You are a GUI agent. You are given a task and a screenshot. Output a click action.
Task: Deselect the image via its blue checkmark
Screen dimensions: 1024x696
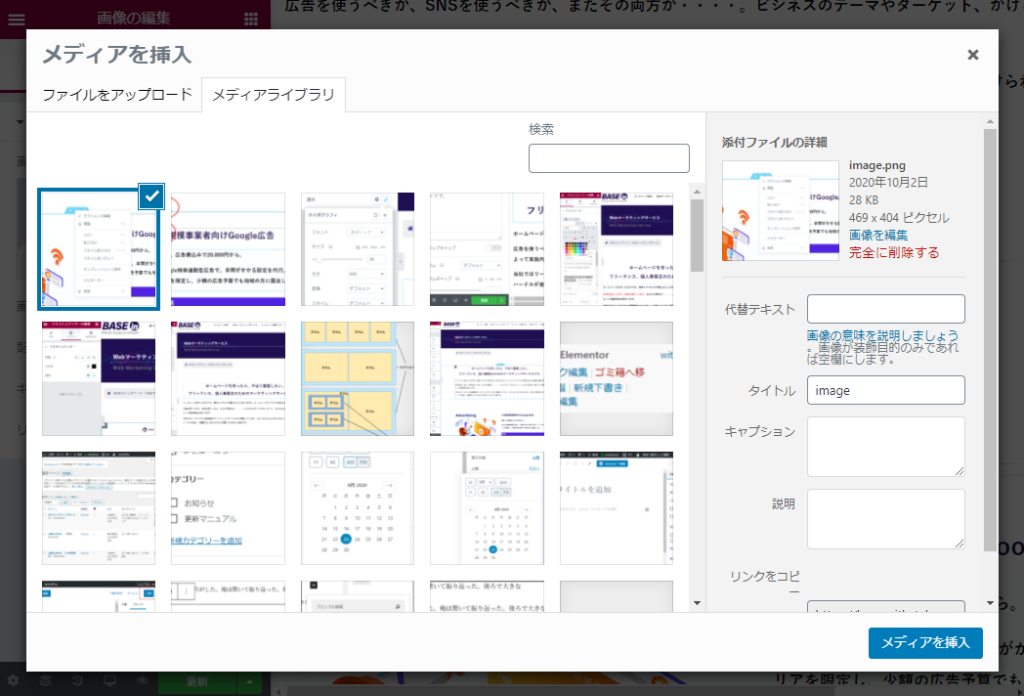(150, 197)
